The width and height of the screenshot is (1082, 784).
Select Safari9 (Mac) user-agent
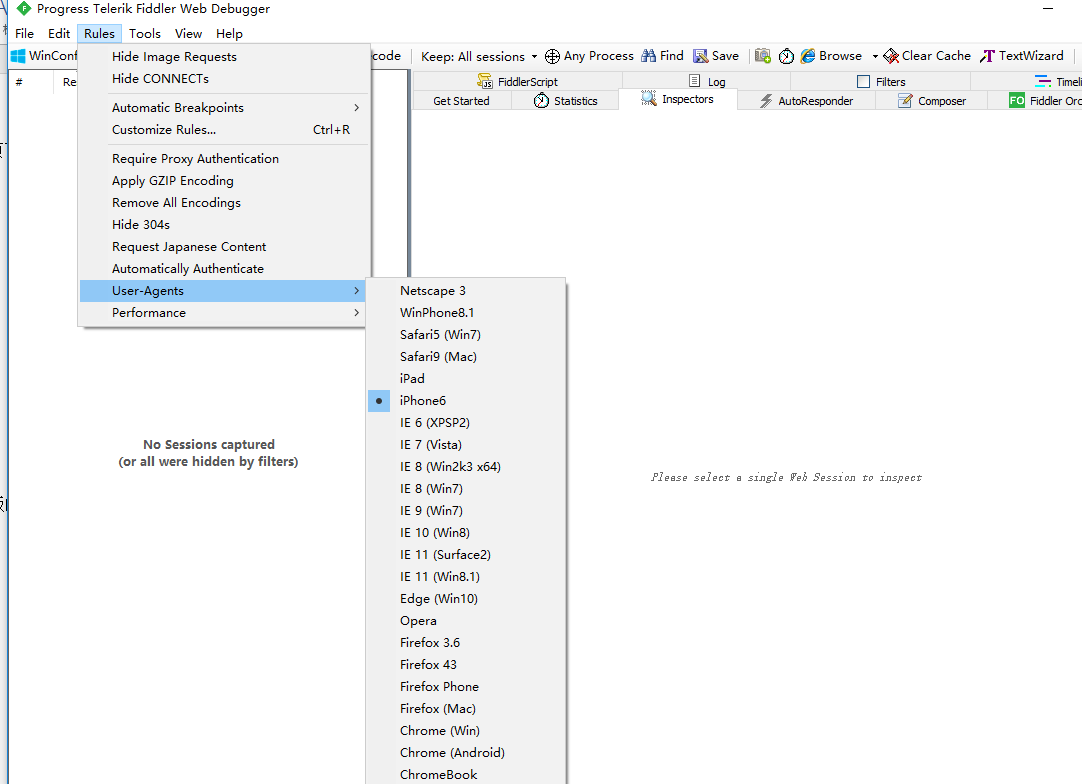click(x=466, y=357)
